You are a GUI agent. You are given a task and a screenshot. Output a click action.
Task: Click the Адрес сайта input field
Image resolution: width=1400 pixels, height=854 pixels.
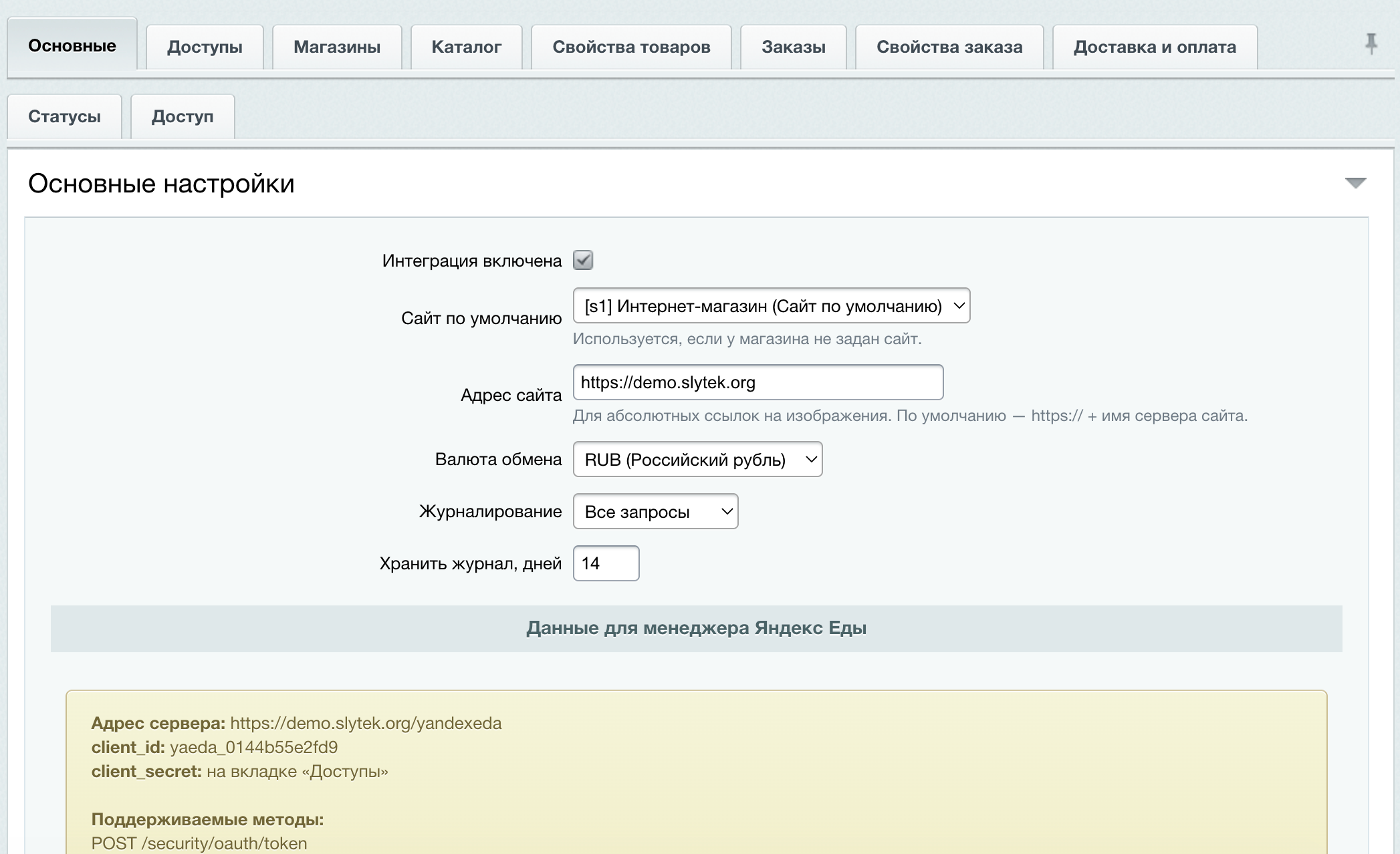(758, 382)
